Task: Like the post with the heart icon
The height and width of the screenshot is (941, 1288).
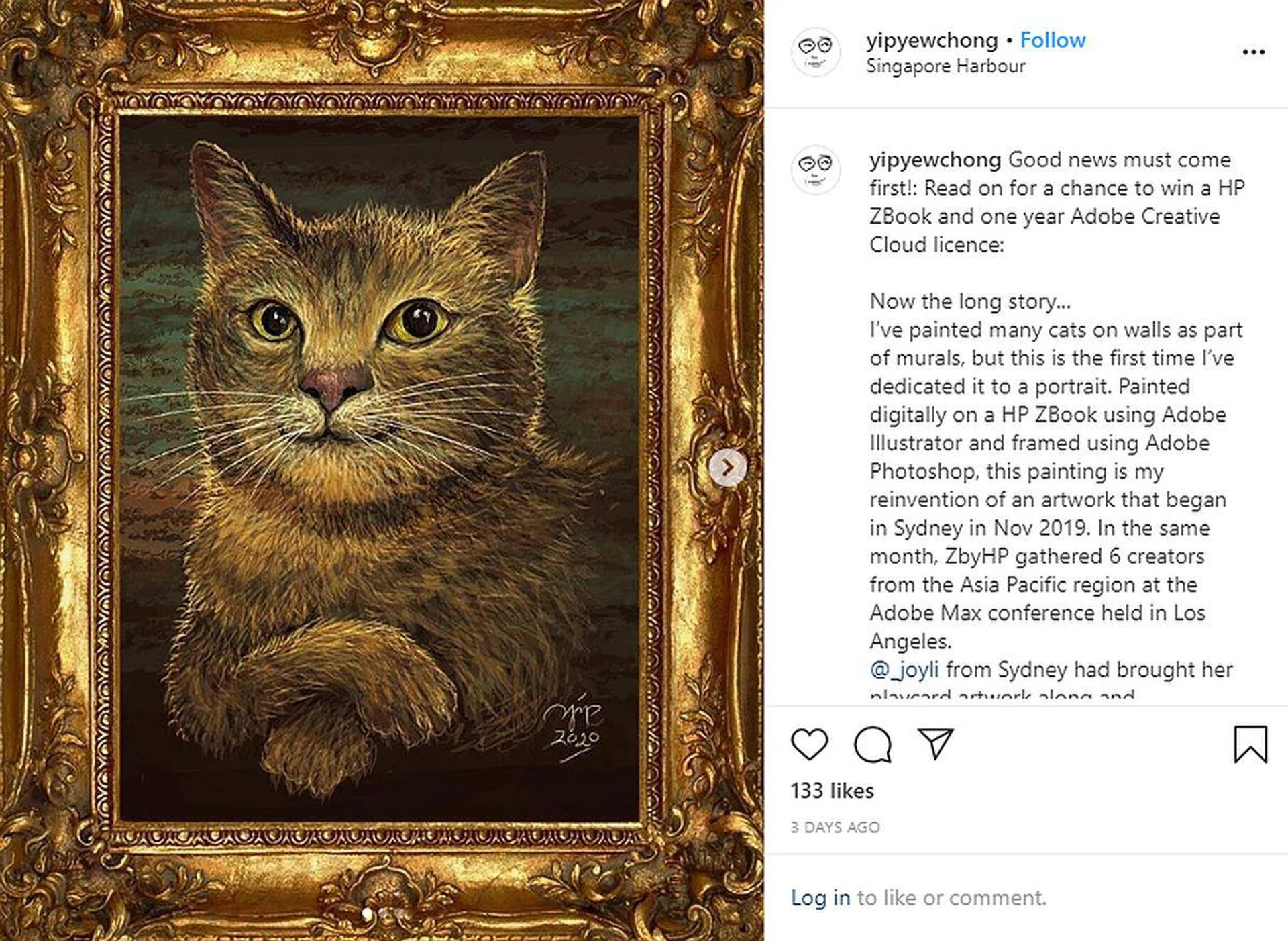Action: click(810, 744)
